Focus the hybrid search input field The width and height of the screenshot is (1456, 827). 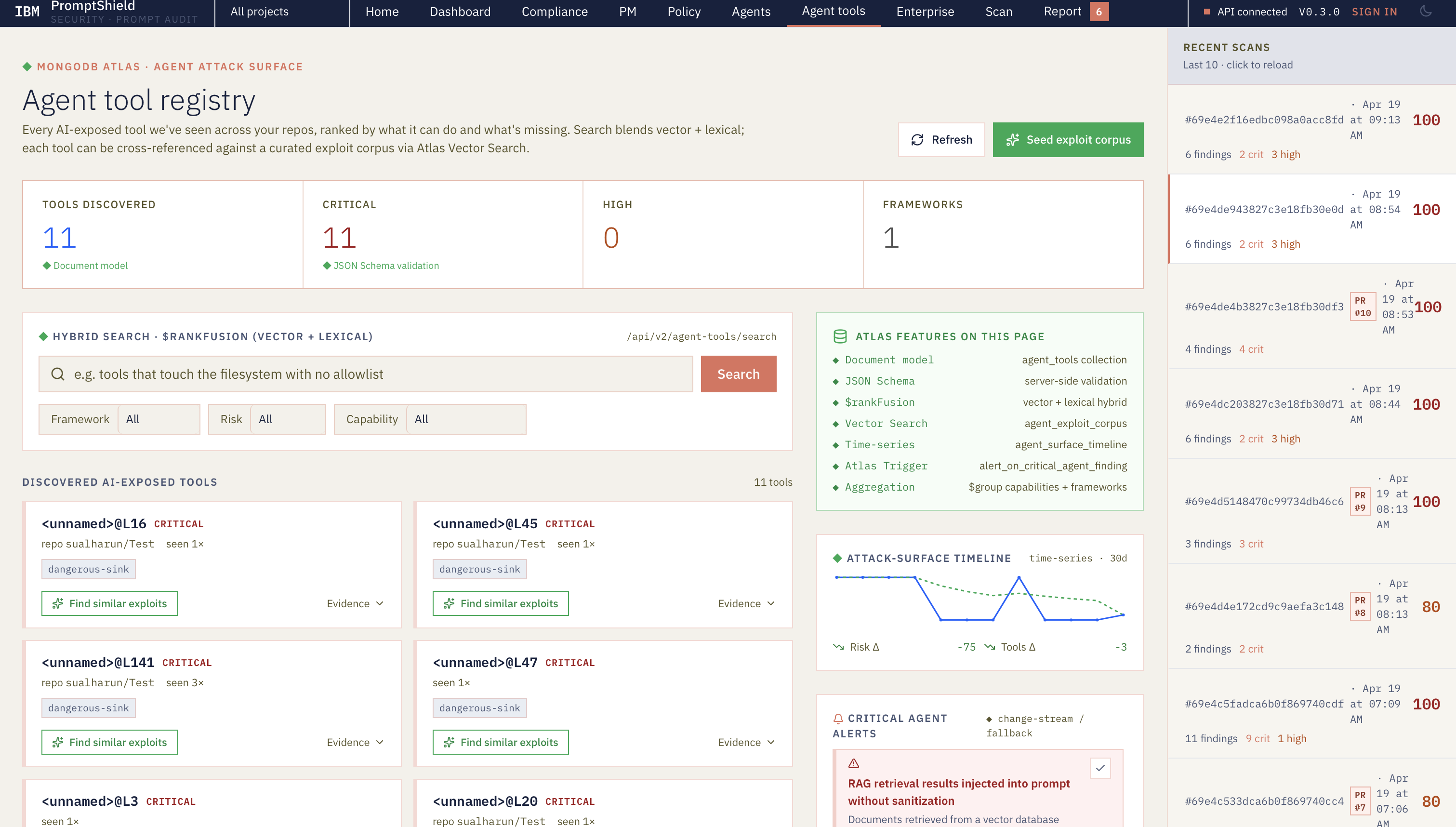375,374
